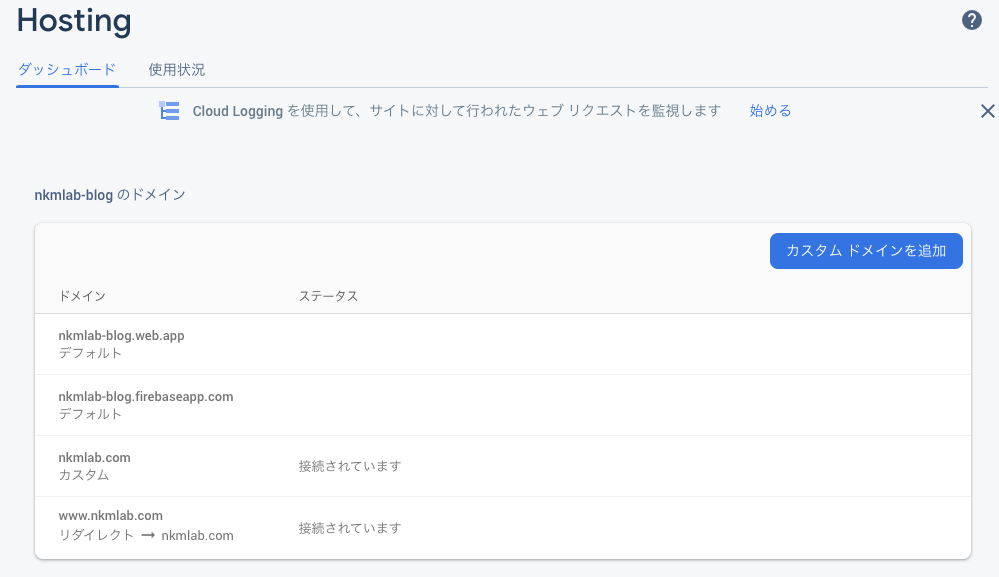The height and width of the screenshot is (577, 999).
Task: Click nkmlab.com status 接続されています
Action: click(x=350, y=466)
